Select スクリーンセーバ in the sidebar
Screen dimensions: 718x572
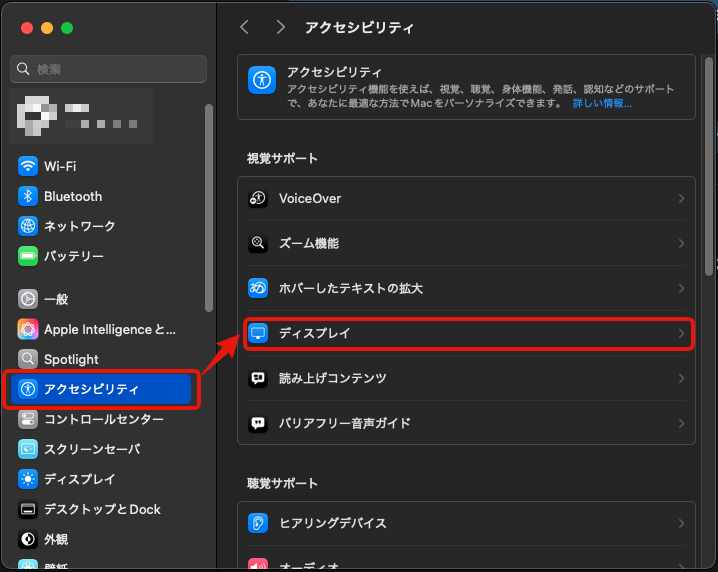click(x=92, y=449)
